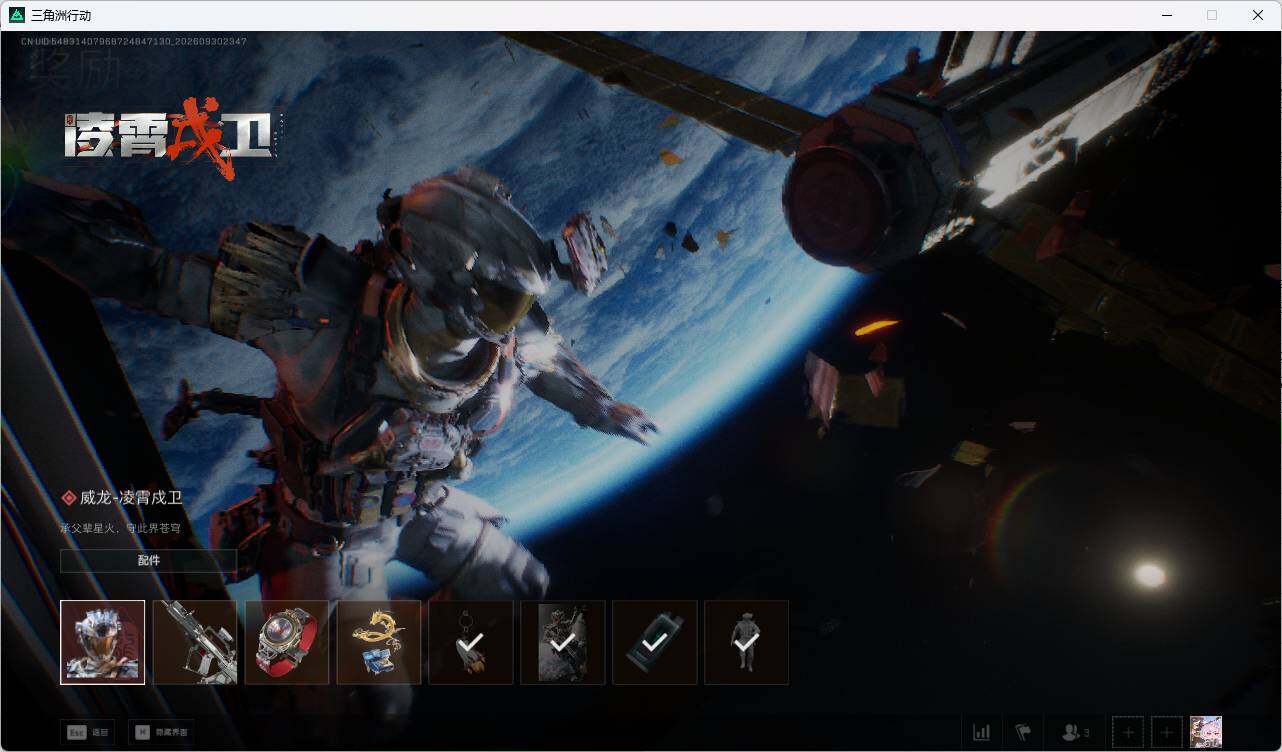This screenshot has width=1282, height=752.
Task: Click the 三角洲行动 title bar app icon
Action: click(x=16, y=15)
